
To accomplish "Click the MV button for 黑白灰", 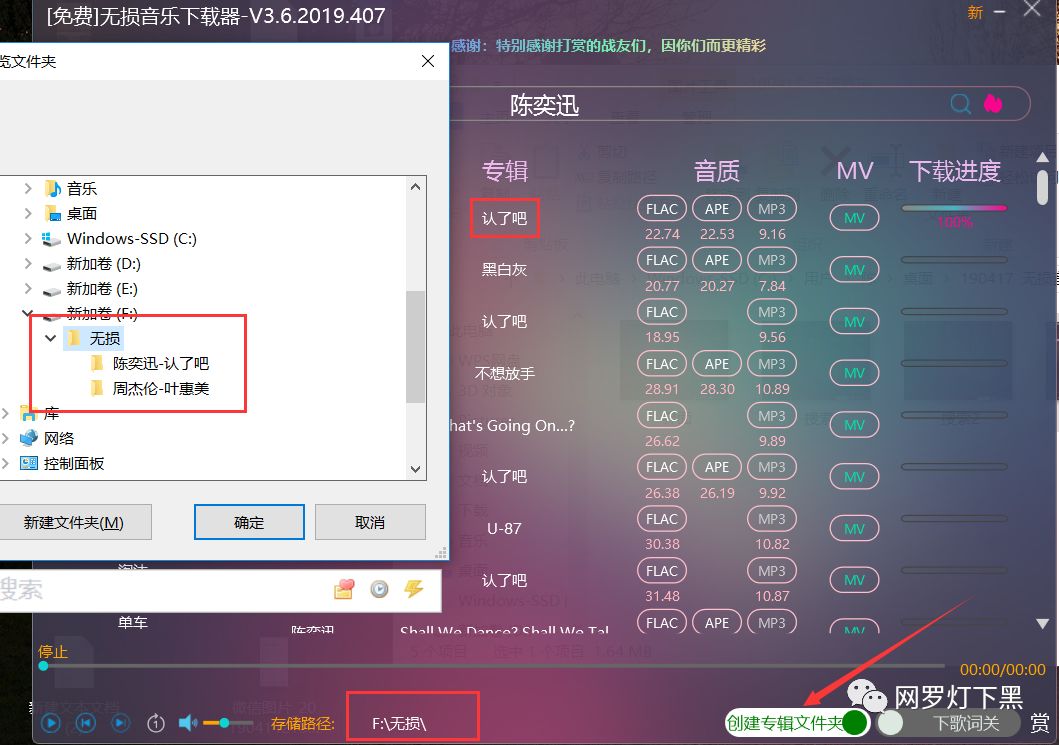I will tap(854, 269).
